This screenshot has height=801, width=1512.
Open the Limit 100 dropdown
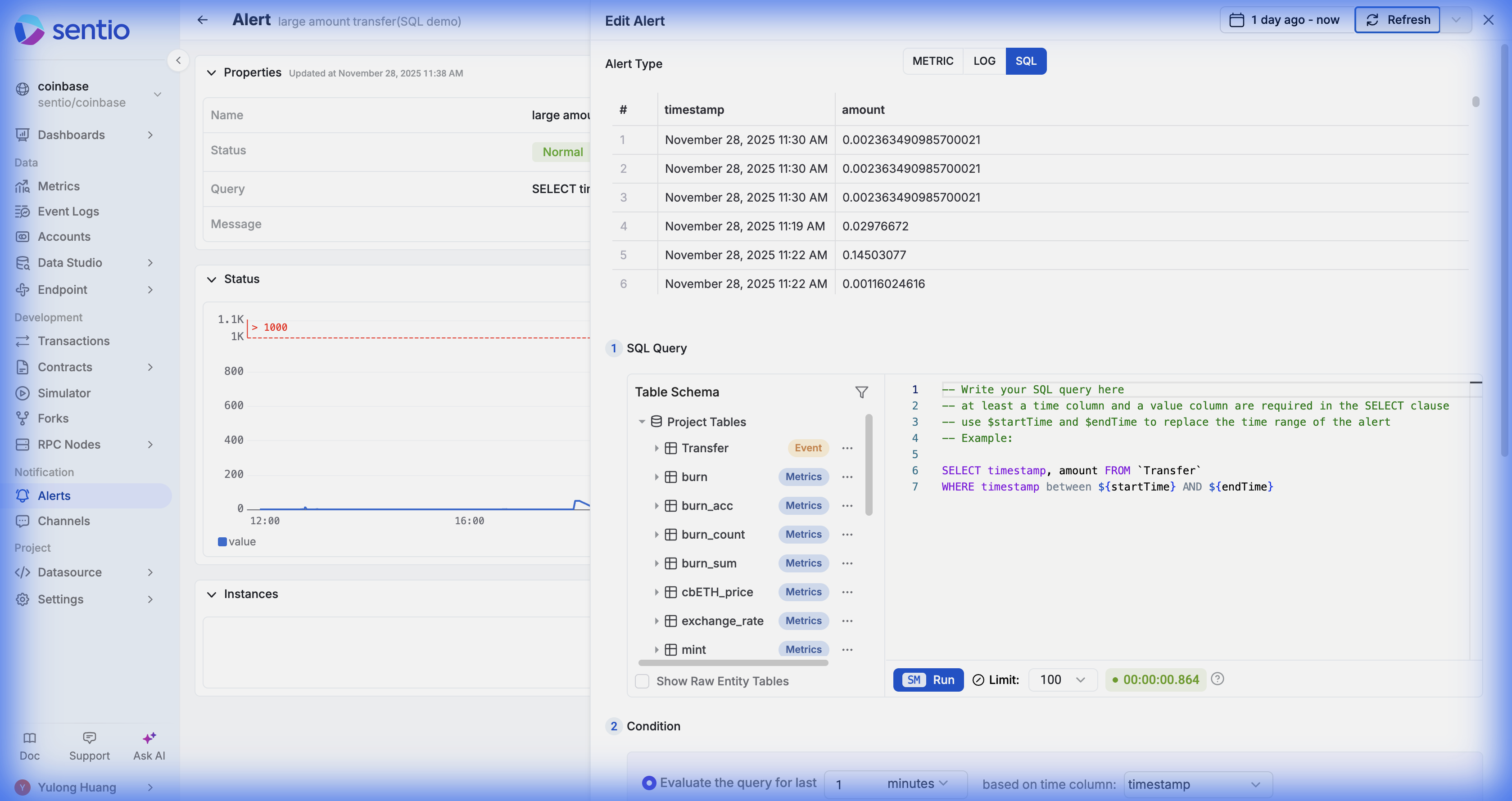click(x=1062, y=679)
